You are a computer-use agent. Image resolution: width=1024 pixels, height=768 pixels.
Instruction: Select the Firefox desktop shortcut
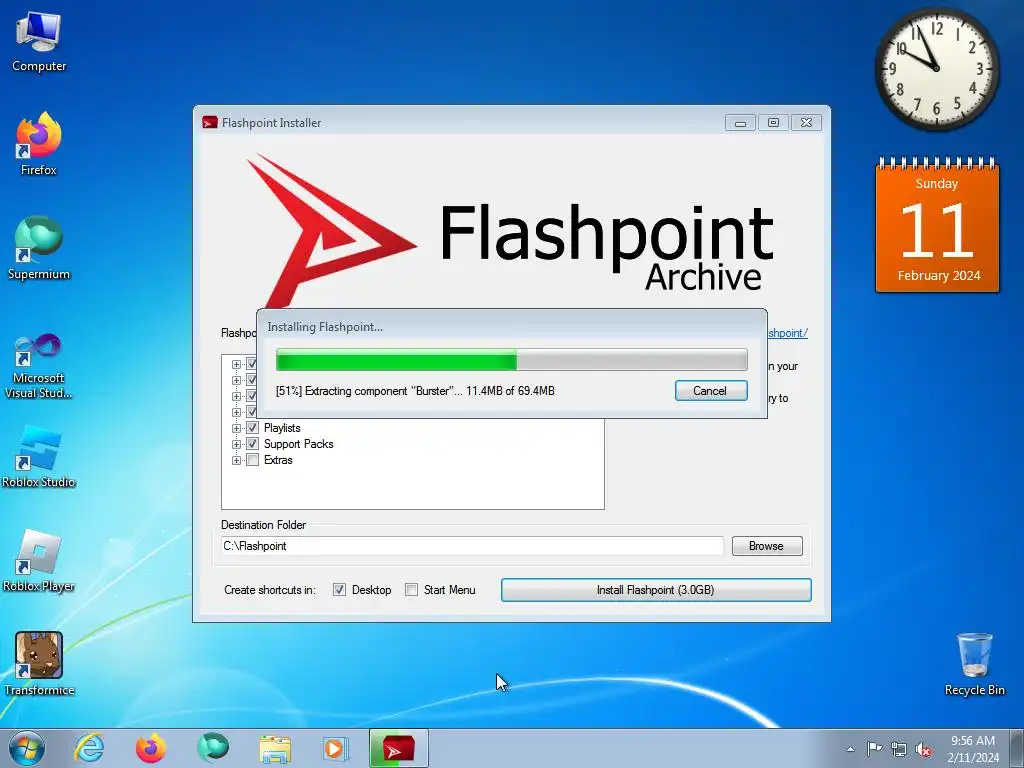tap(39, 144)
